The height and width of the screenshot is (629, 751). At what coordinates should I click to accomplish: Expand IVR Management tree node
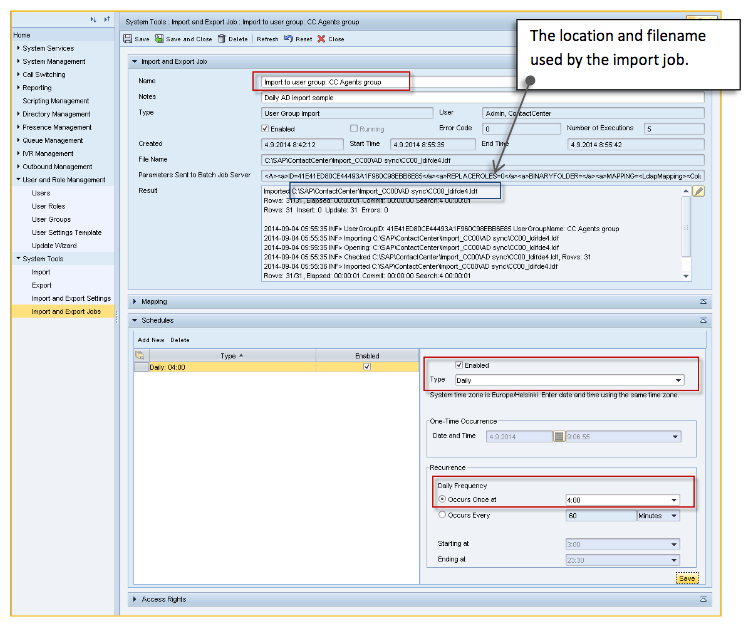[18, 153]
